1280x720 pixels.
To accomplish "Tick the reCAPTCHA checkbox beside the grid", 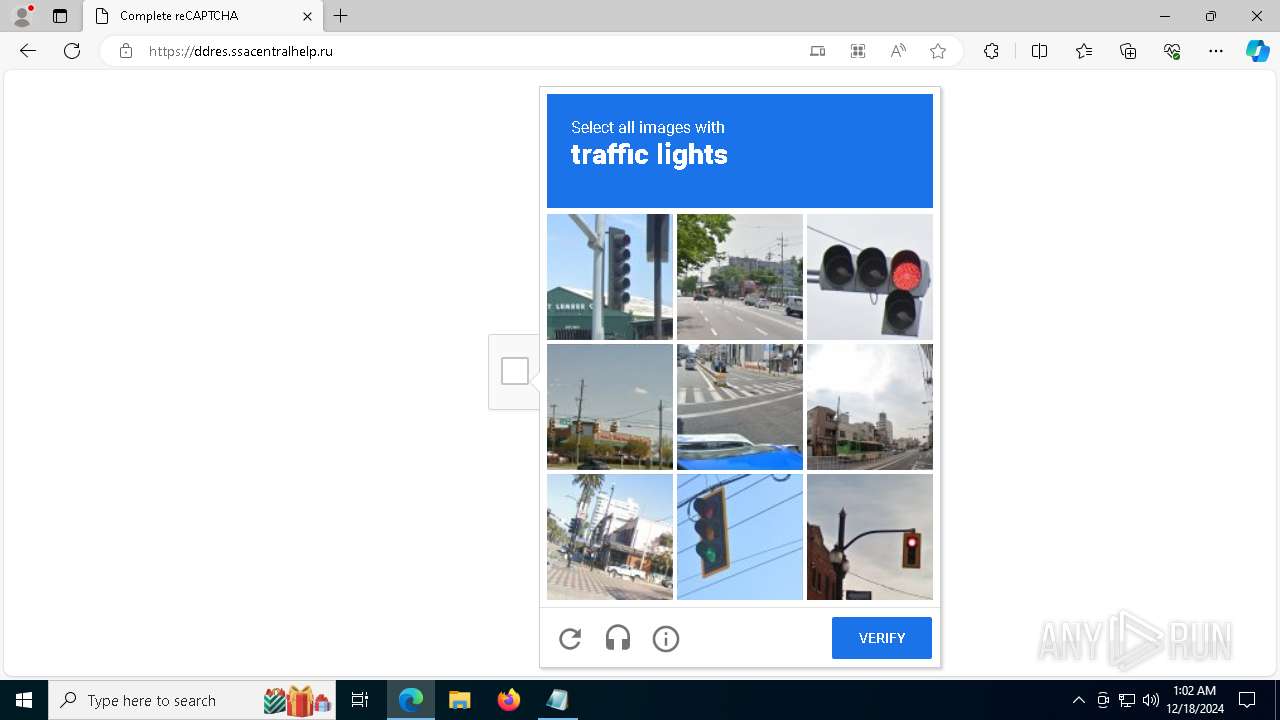I will [515, 371].
